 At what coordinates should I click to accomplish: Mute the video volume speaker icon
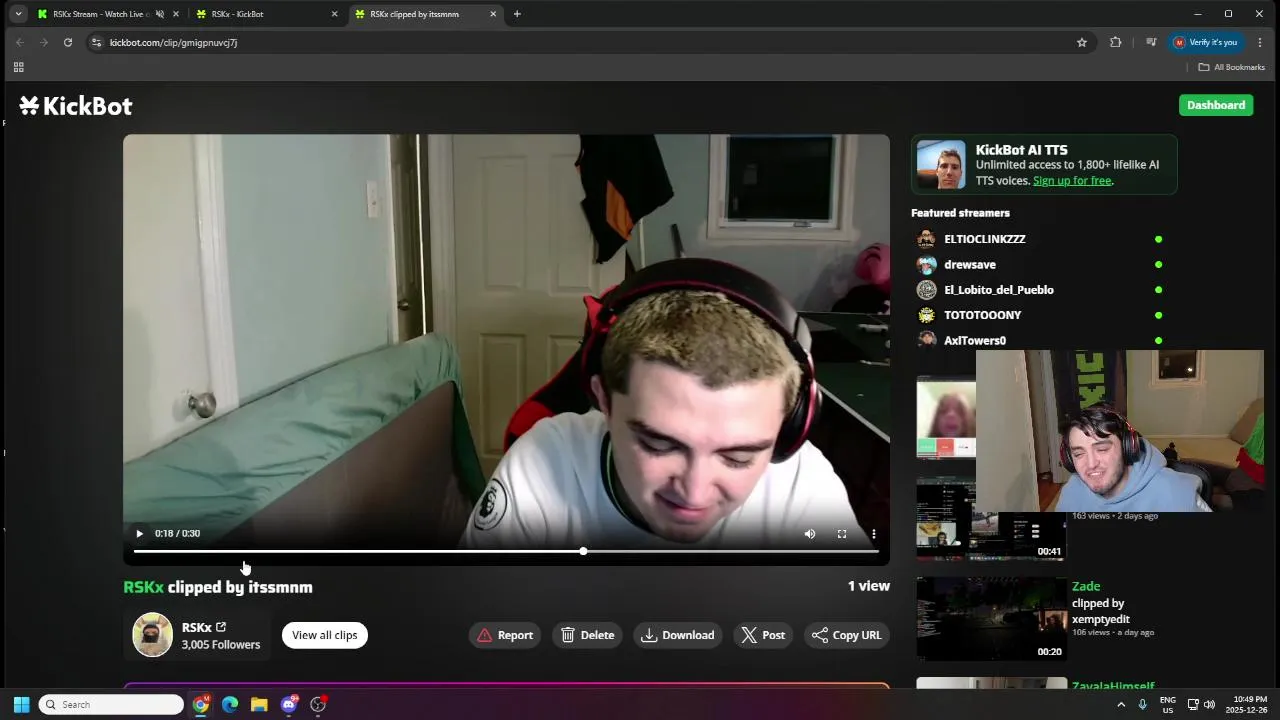pos(810,534)
